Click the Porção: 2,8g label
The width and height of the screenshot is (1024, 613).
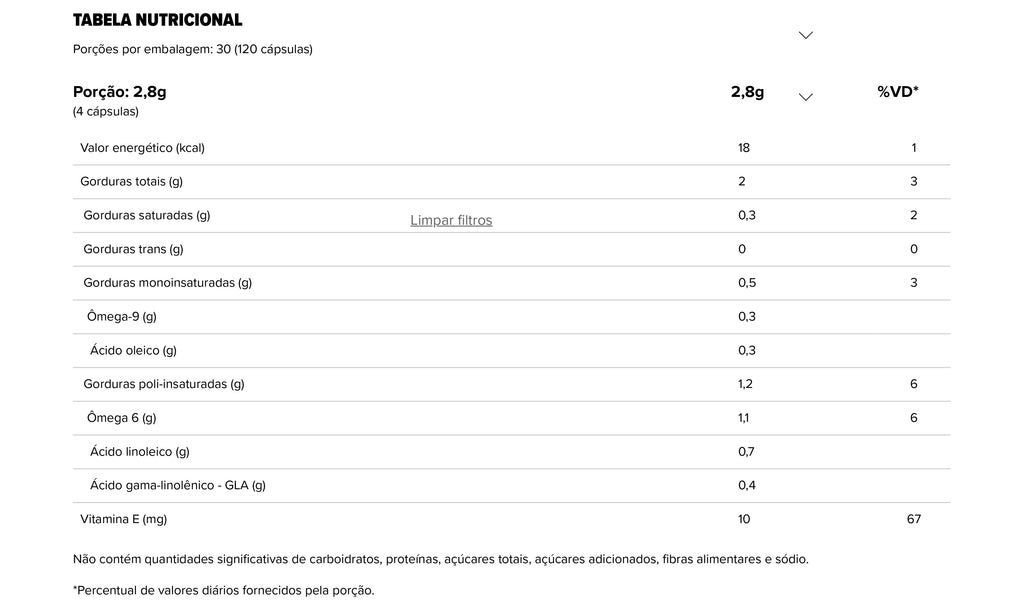[120, 92]
